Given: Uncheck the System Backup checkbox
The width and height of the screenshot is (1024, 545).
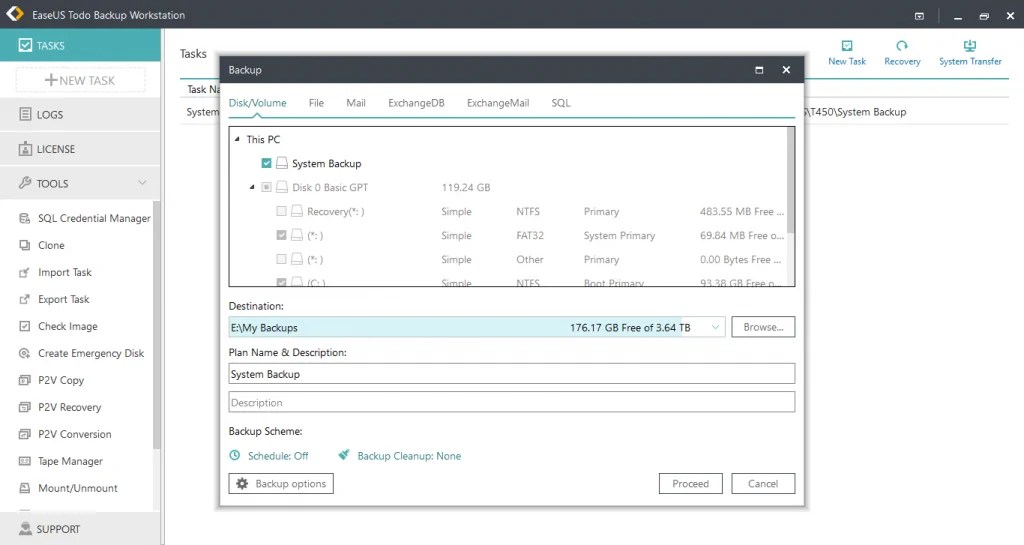Looking at the screenshot, I should 266,163.
